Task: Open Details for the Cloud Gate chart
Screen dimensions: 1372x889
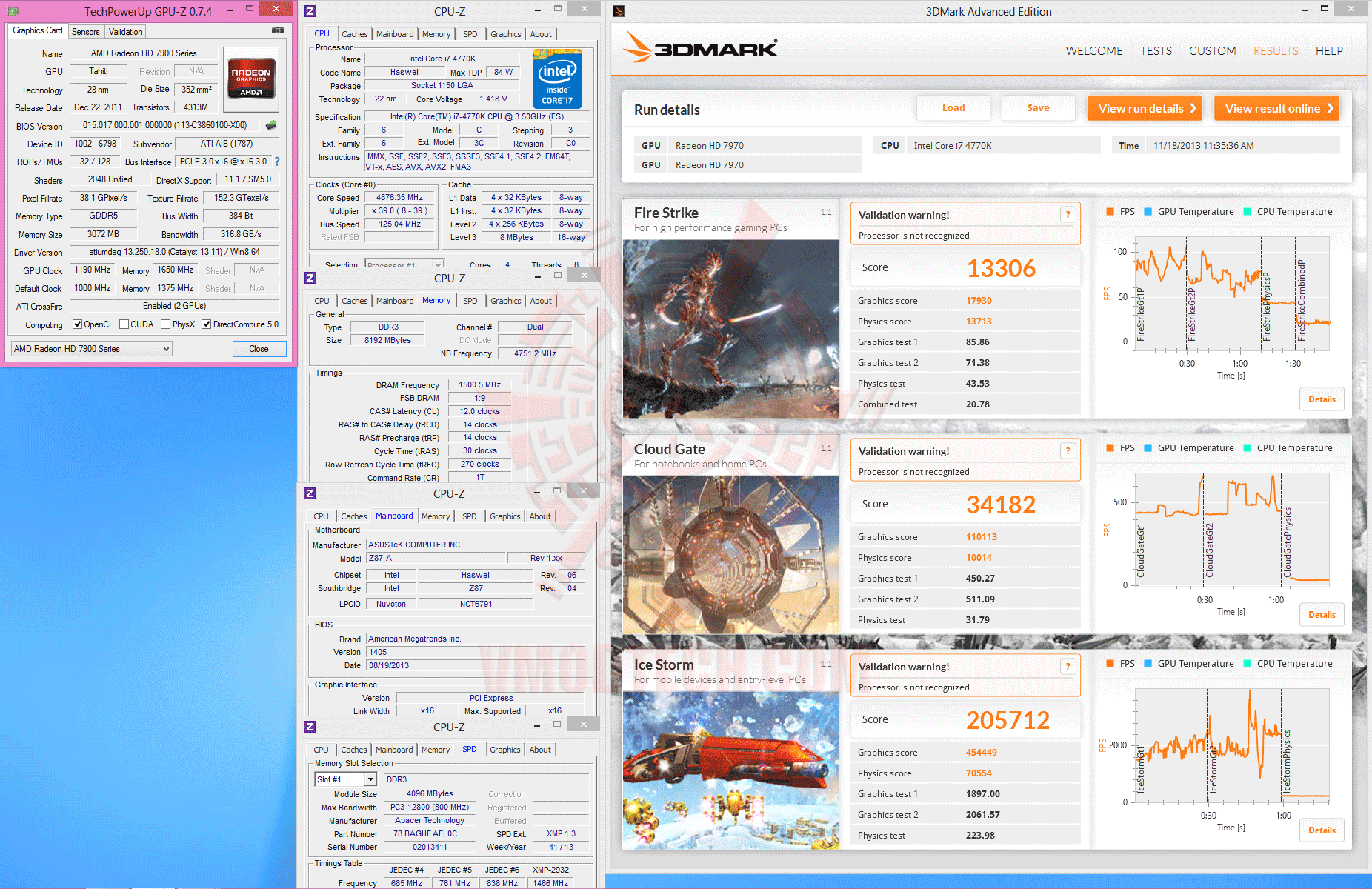Action: click(1322, 615)
